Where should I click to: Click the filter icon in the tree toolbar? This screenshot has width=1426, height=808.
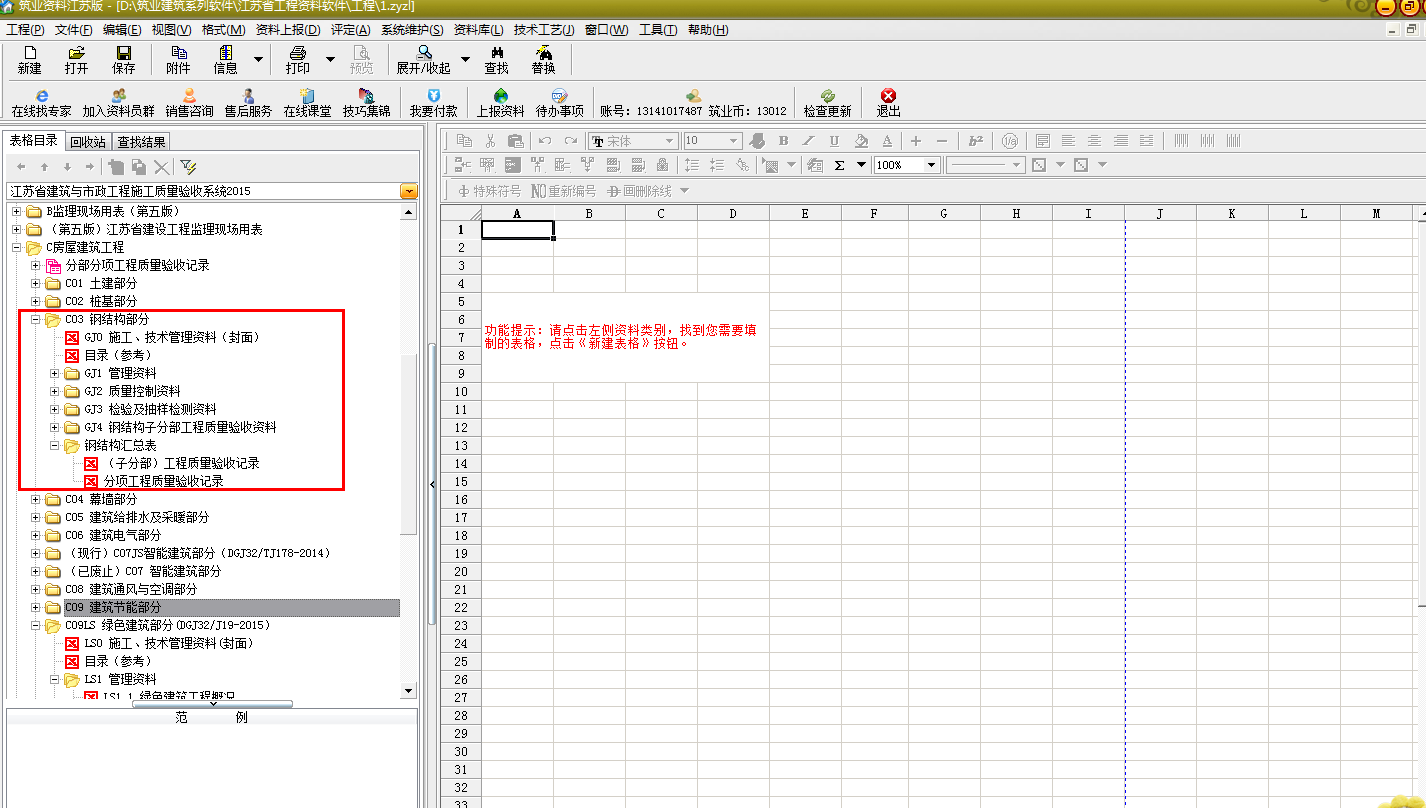point(188,166)
